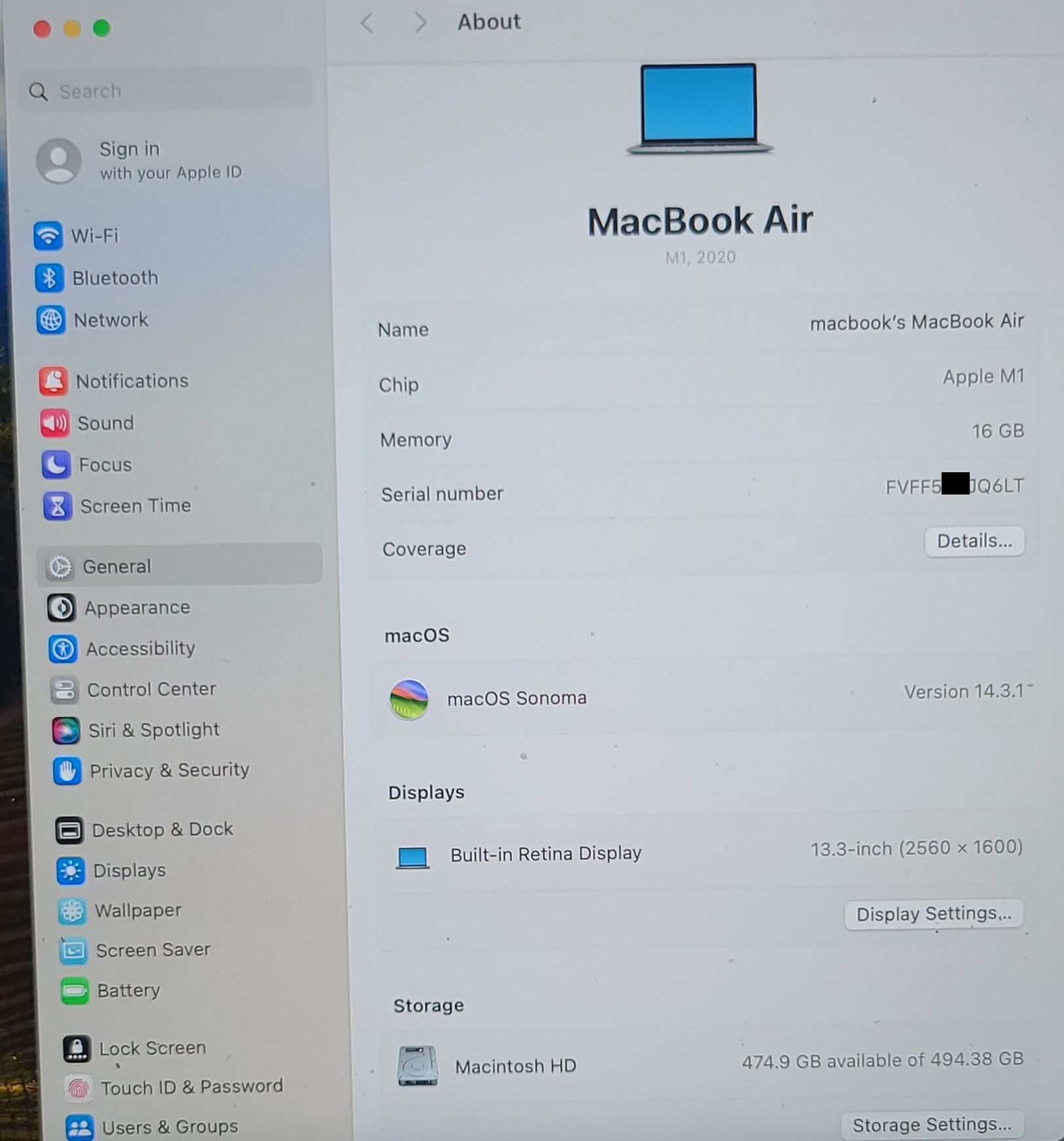Open Control Center icon
The height and width of the screenshot is (1141, 1064).
tap(64, 690)
